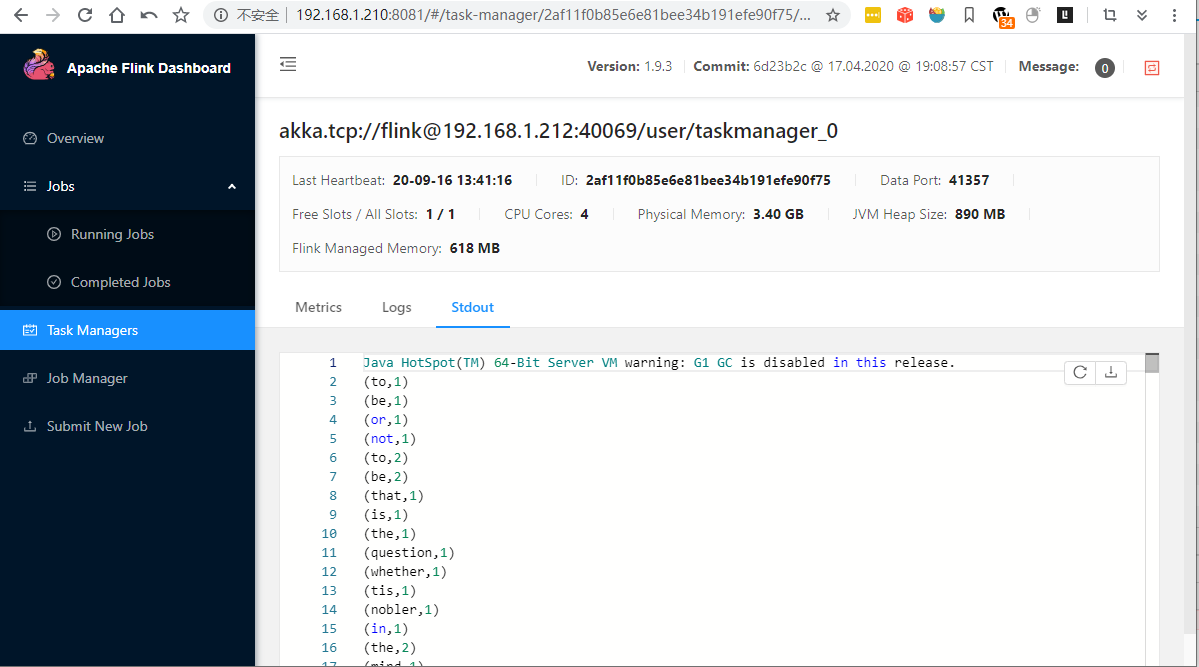The height and width of the screenshot is (667, 1199).
Task: Click the bookmark ribbon extension icon
Action: (x=969, y=15)
